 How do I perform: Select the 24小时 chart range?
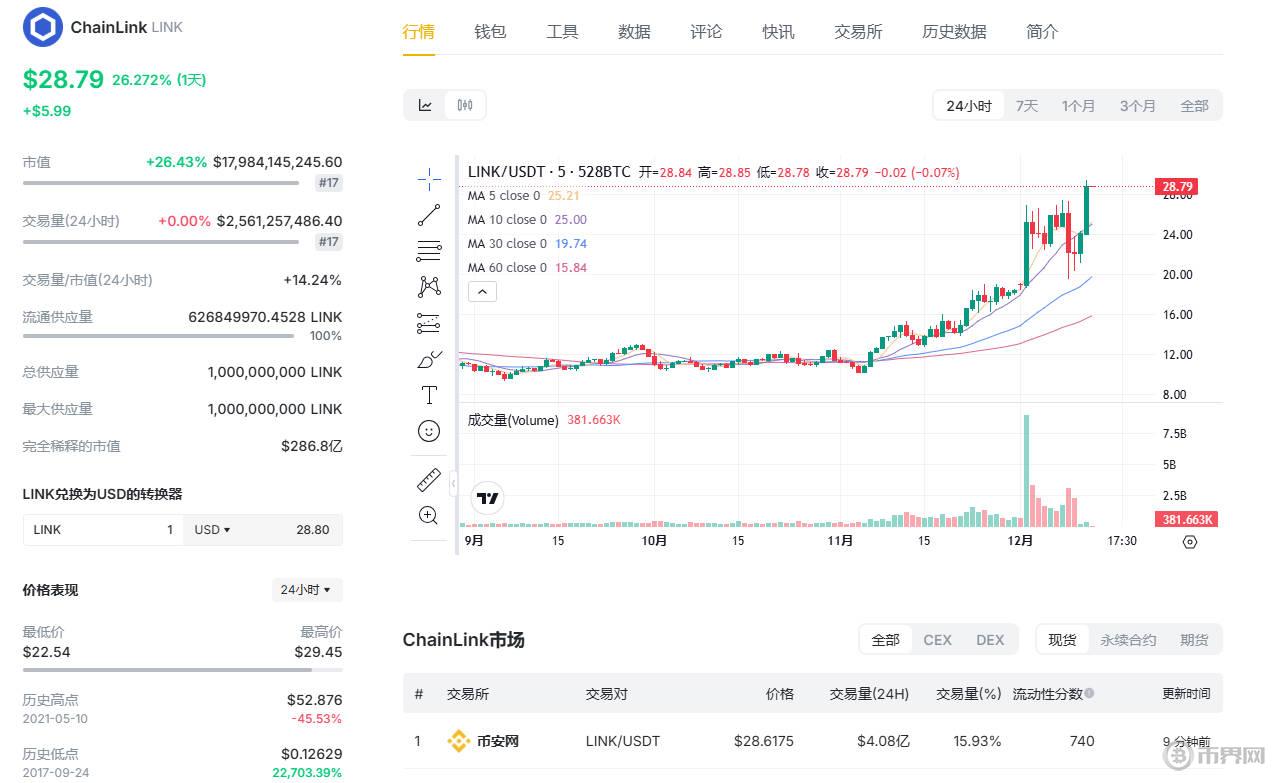click(969, 106)
